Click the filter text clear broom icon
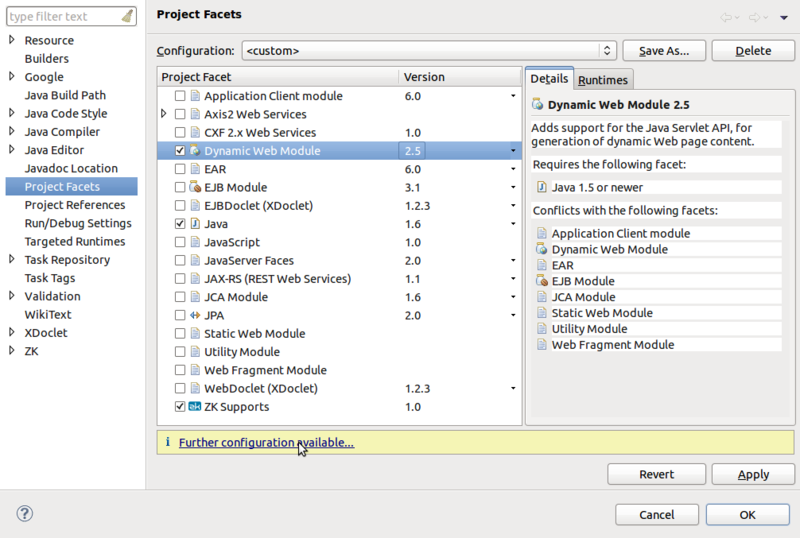 (128, 16)
